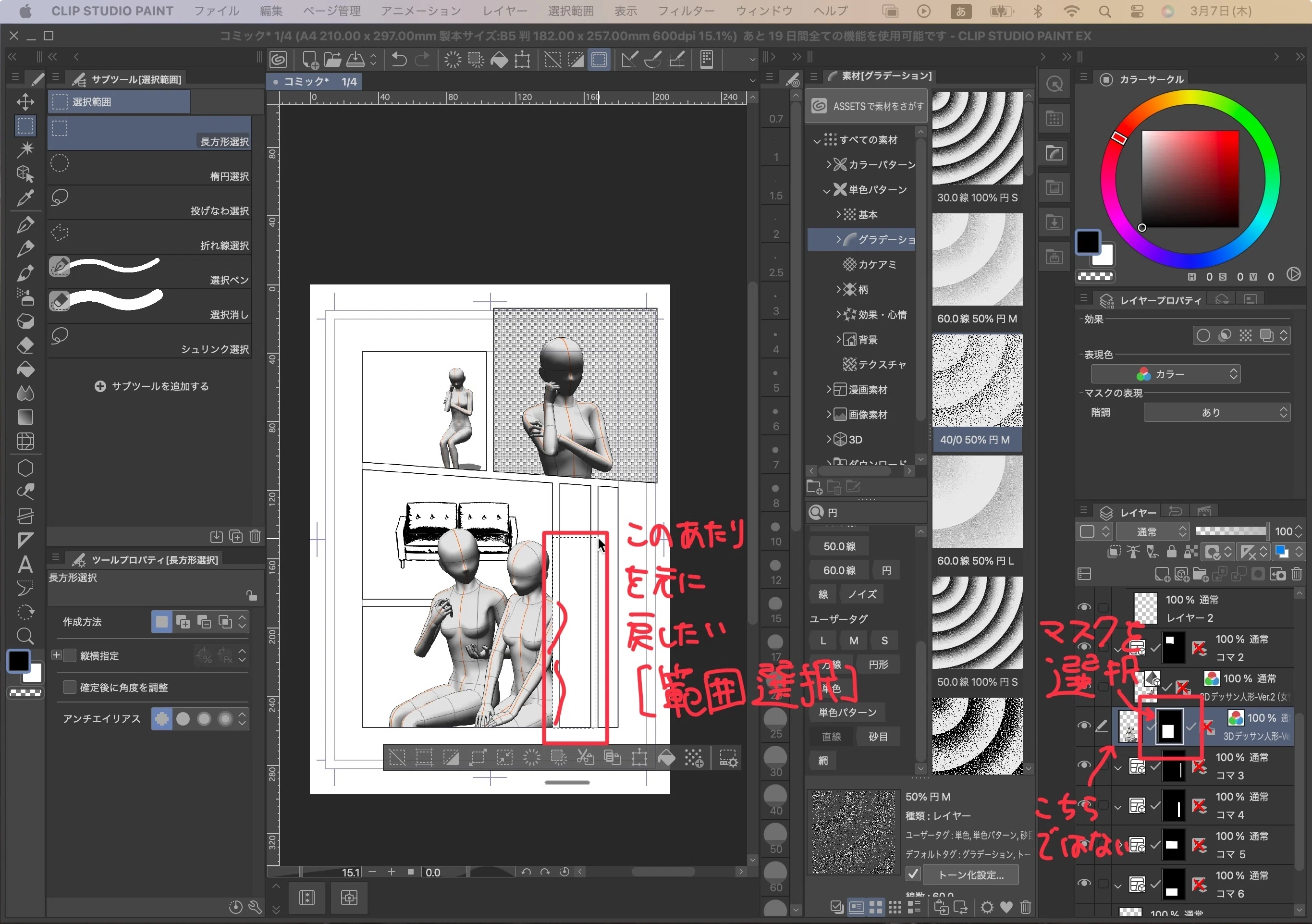The image size is (1312, 924).
Task: Expand 3D material folder
Action: tap(829, 440)
